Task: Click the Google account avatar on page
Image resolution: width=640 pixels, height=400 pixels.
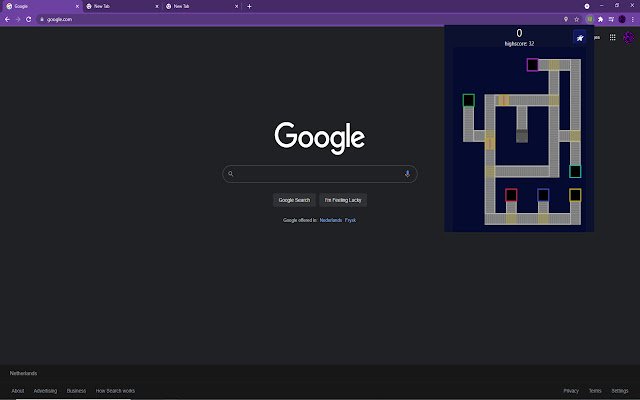Action: pos(629,38)
